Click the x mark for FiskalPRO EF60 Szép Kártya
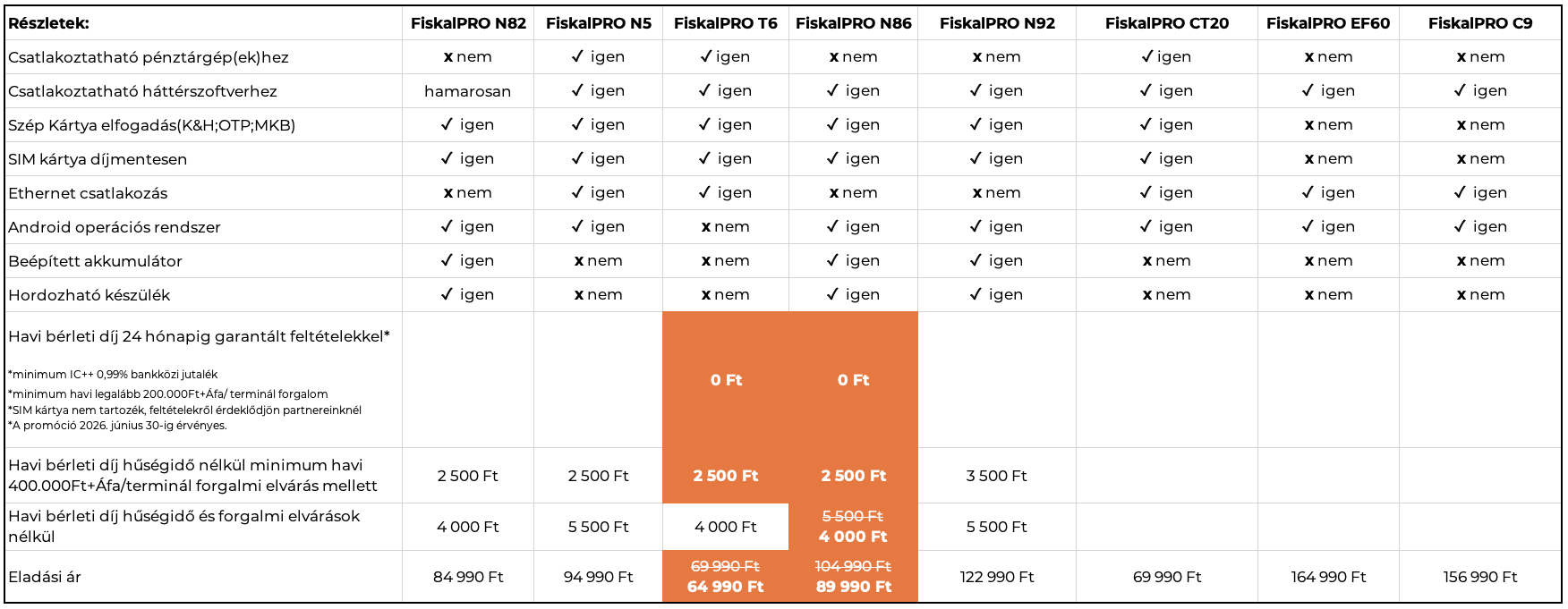This screenshot has width=1568, height=609. (x=1308, y=125)
